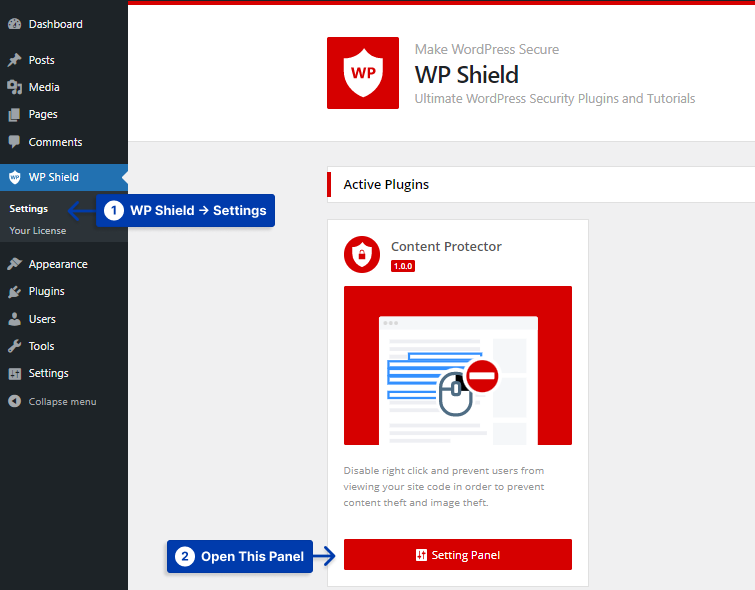This screenshot has height=590, width=755.
Task: Click the Collapse menu arrow icon
Action: [14, 401]
